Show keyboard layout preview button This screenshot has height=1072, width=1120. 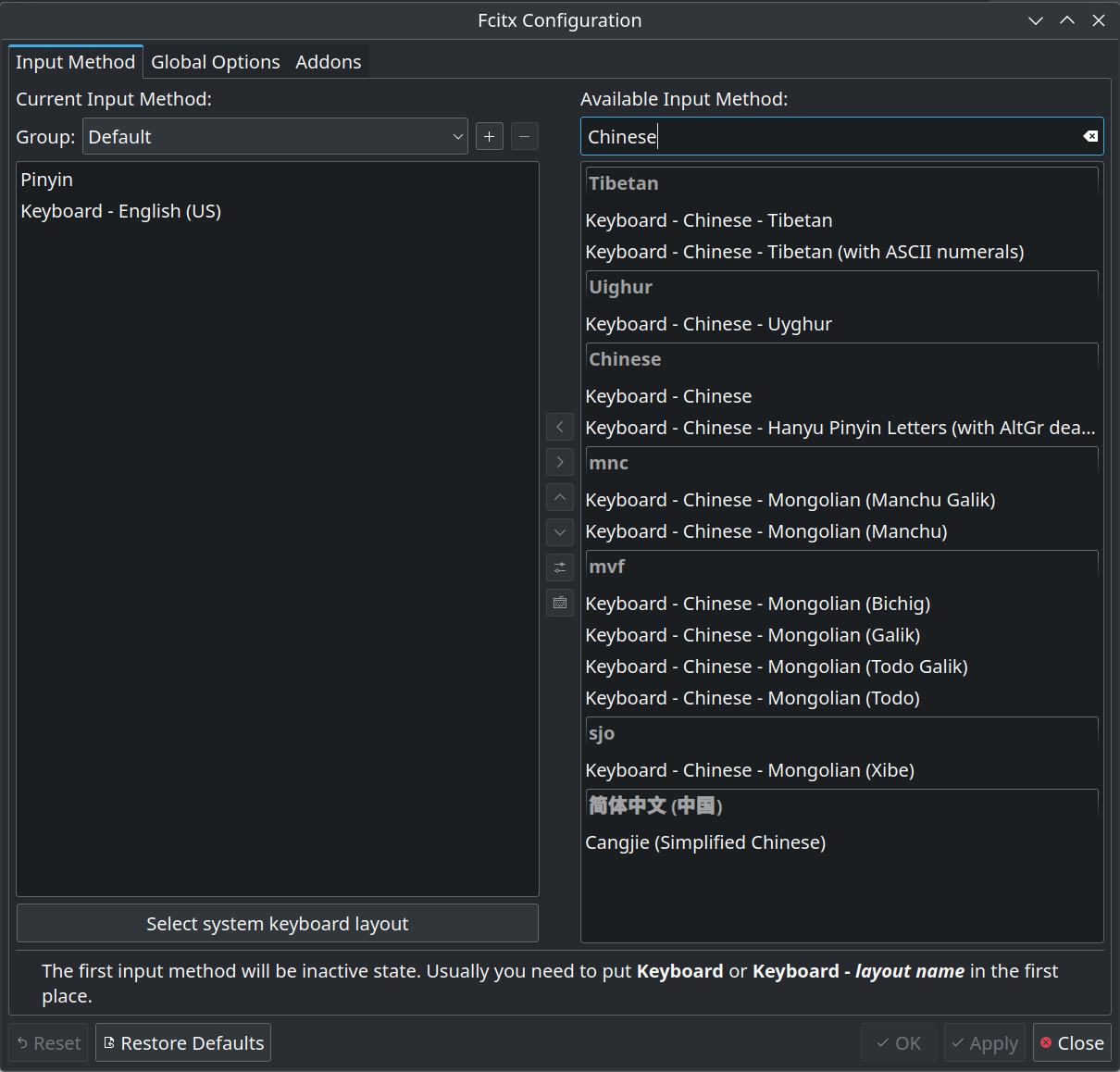point(560,603)
